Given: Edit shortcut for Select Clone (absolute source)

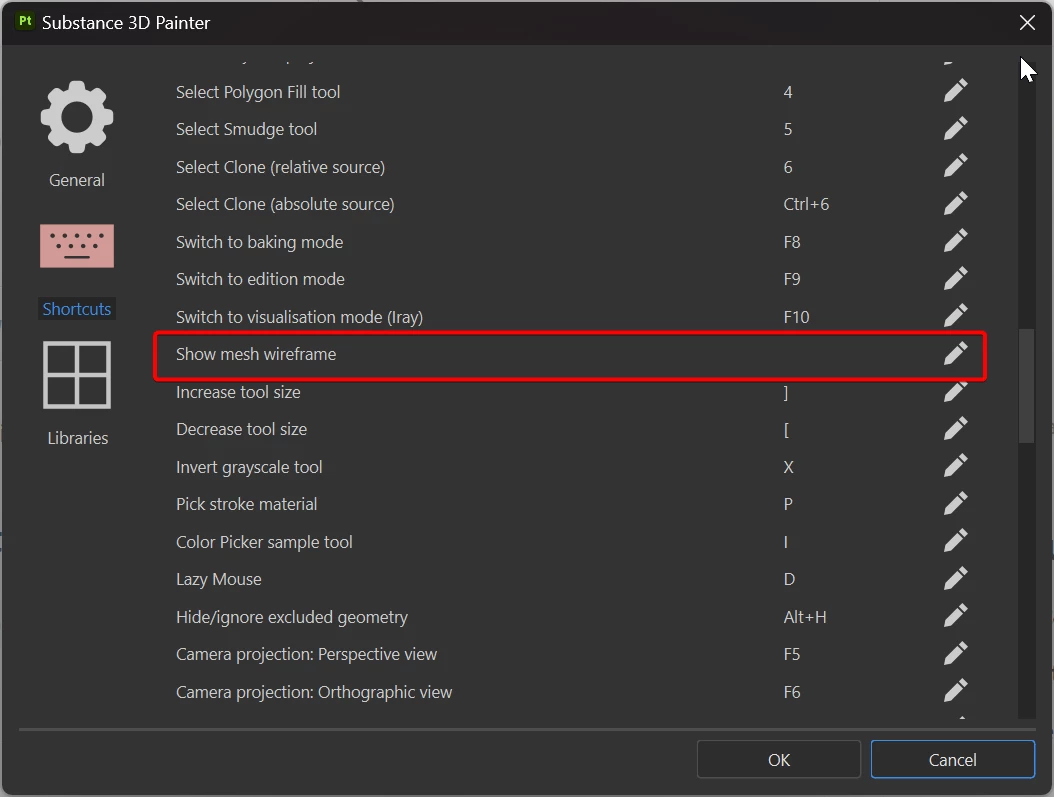Looking at the screenshot, I should [x=955, y=204].
